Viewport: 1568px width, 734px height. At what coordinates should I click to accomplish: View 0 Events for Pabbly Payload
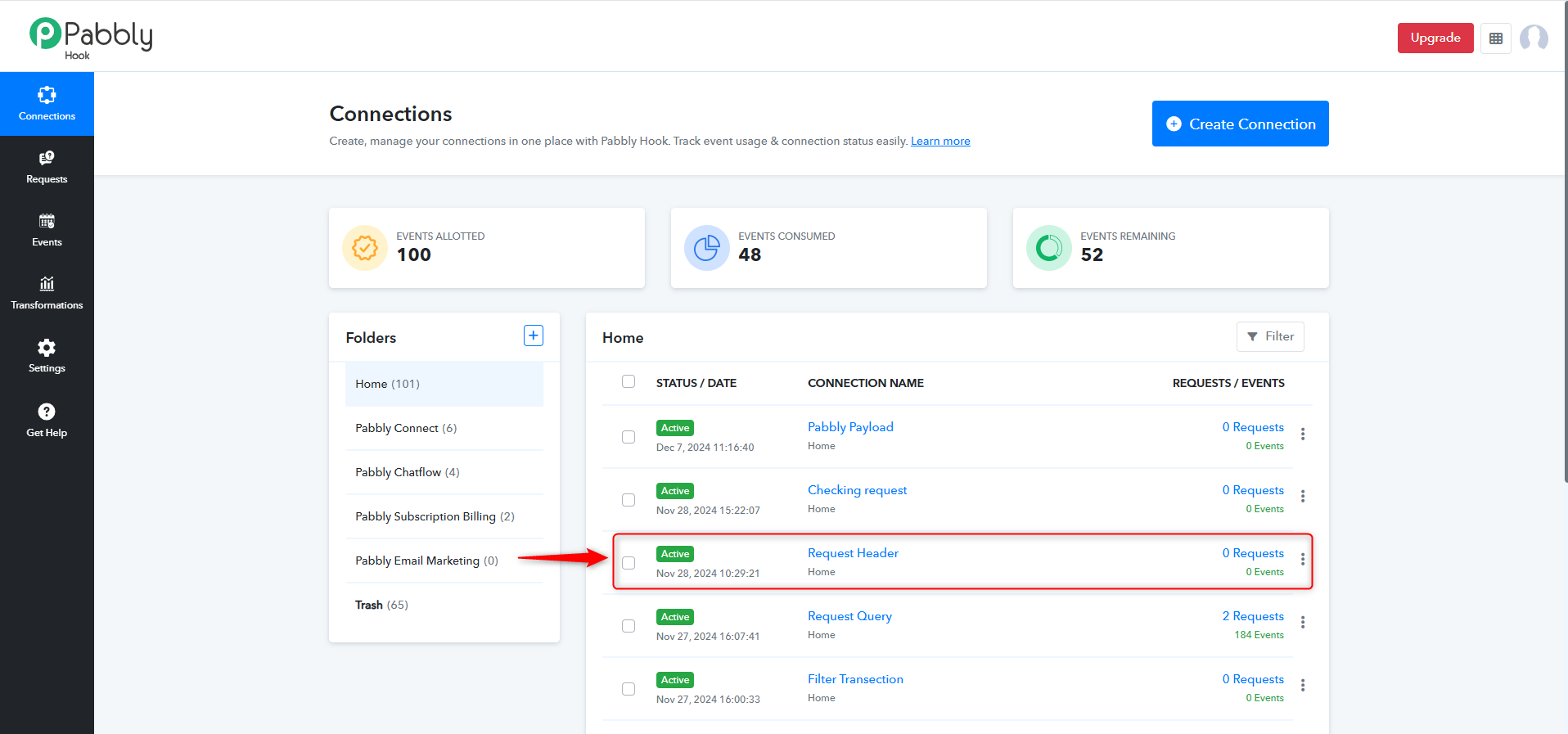(x=1264, y=446)
